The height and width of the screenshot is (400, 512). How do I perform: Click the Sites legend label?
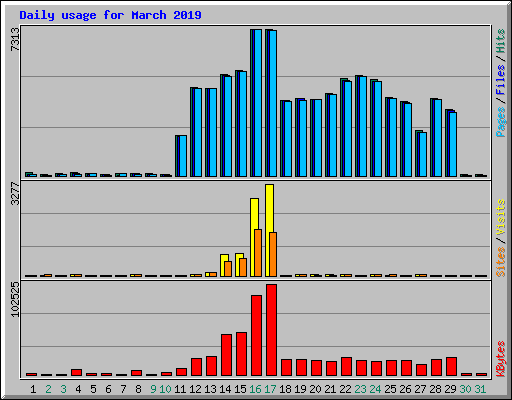click(x=501, y=262)
